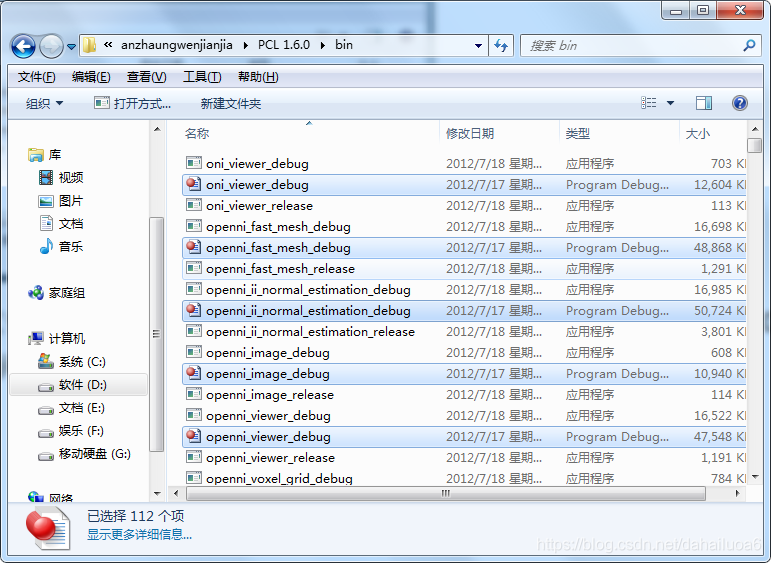Click the openni_ii_normal_estimation_release file icon

[194, 330]
